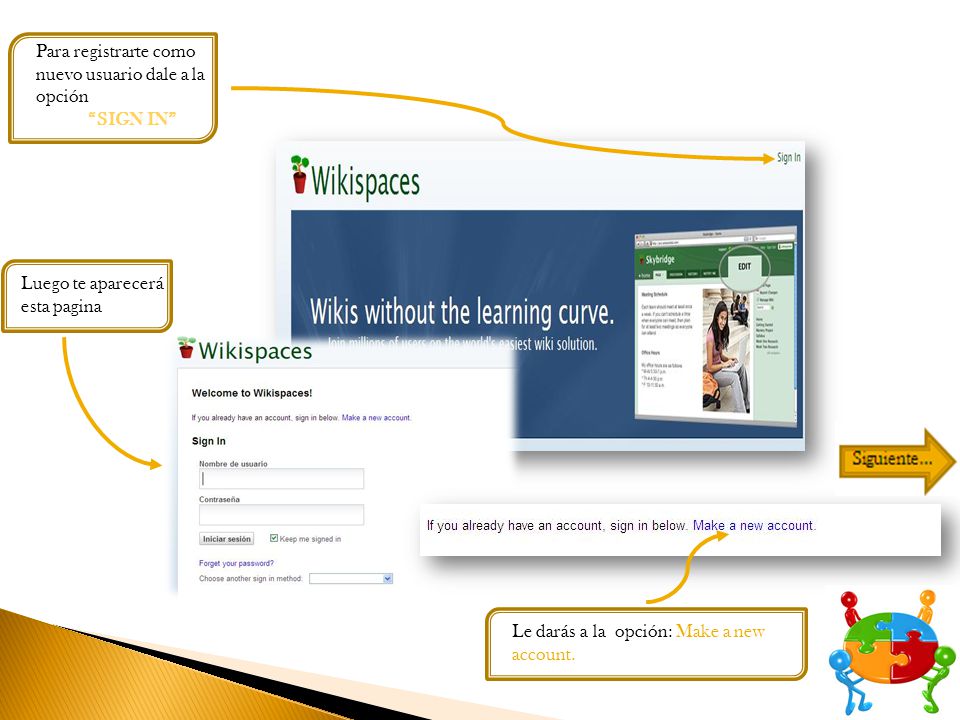Click the Skybridge wiki screenshot thumbnail
The image size is (960, 720).
(715, 328)
